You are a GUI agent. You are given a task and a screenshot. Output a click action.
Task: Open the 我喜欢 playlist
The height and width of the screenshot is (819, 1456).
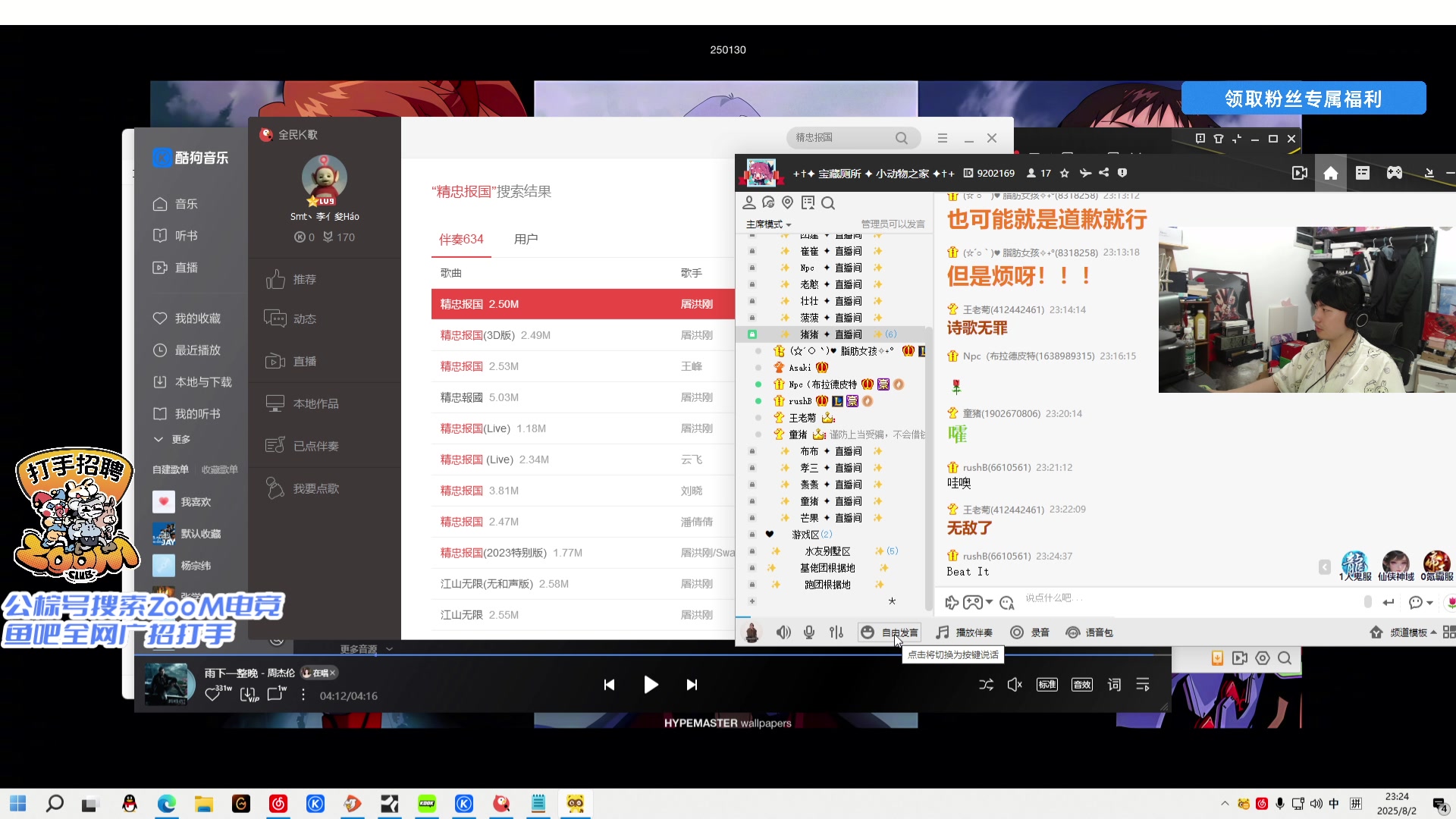(183, 502)
